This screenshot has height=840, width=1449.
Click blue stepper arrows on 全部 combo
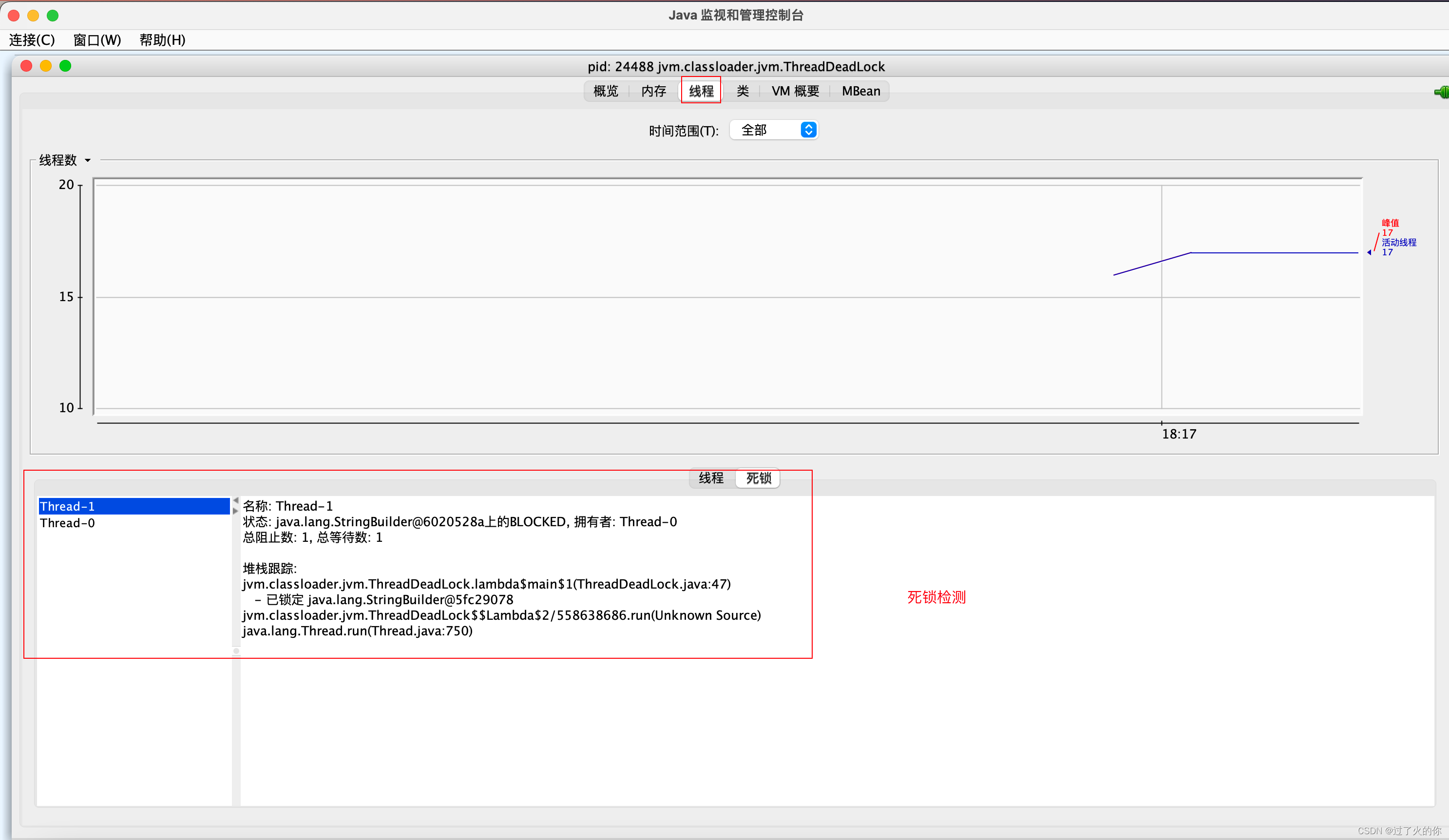(808, 130)
